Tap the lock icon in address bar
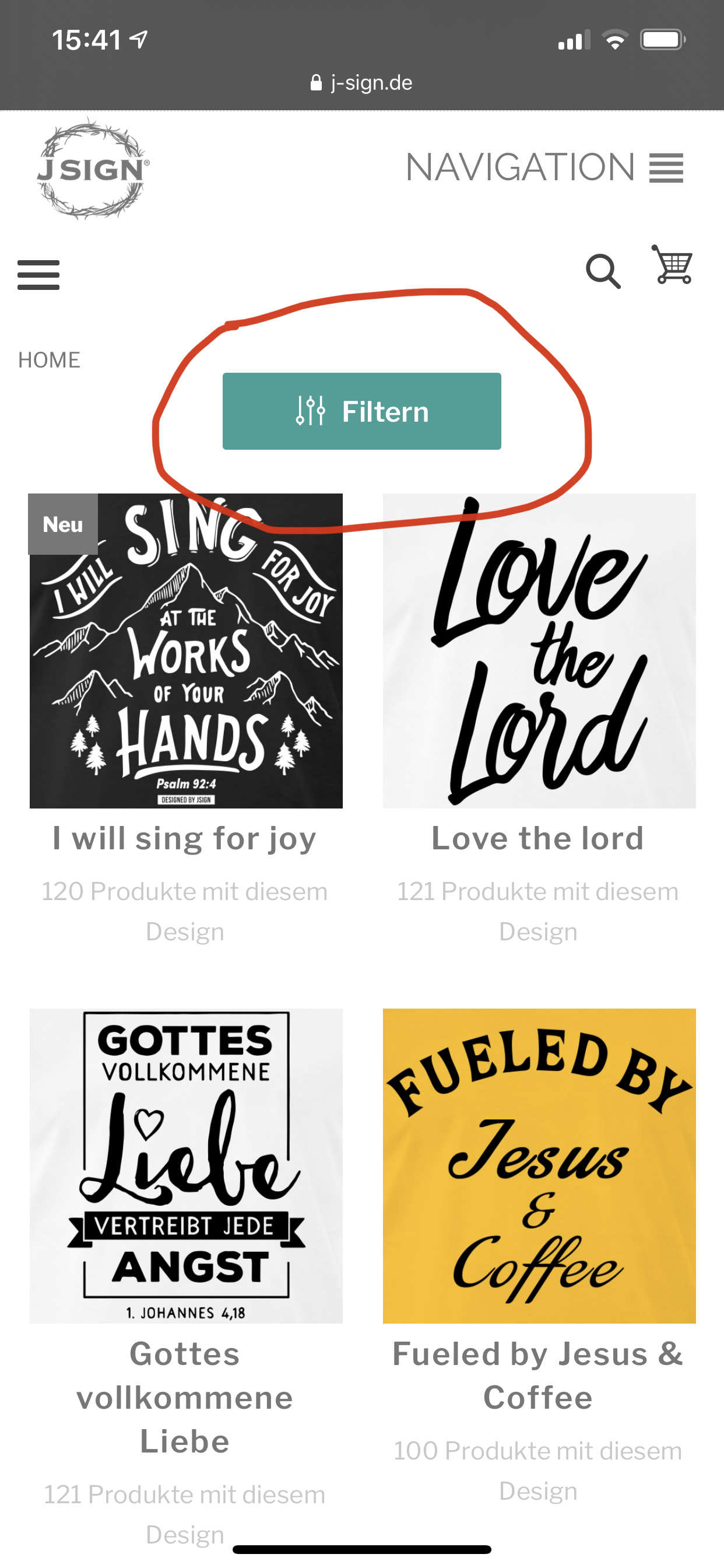This screenshot has width=724, height=1568. [316, 83]
